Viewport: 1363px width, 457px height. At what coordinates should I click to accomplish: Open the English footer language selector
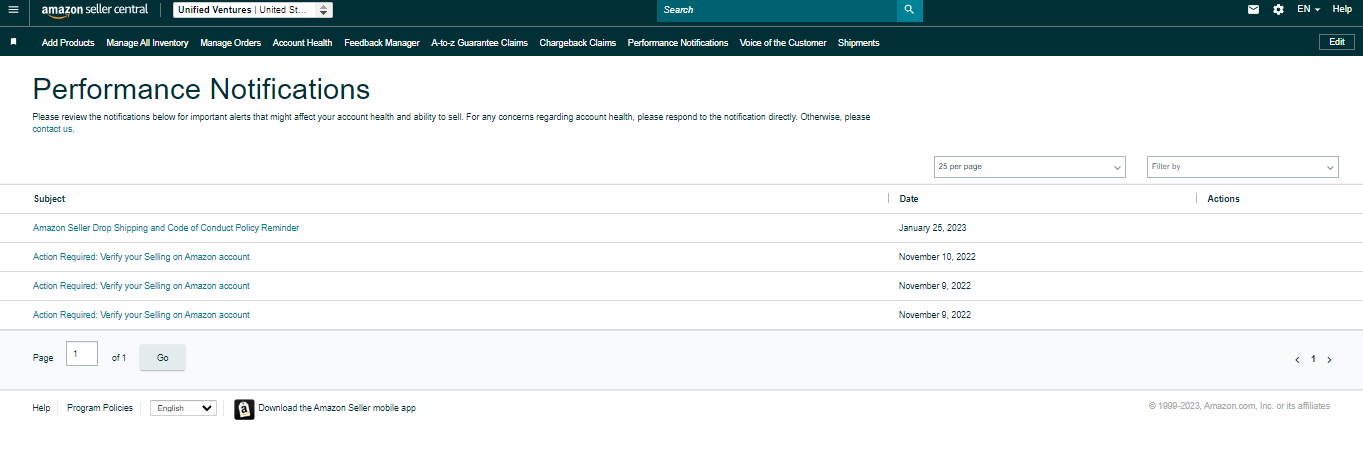pyautogui.click(x=183, y=408)
